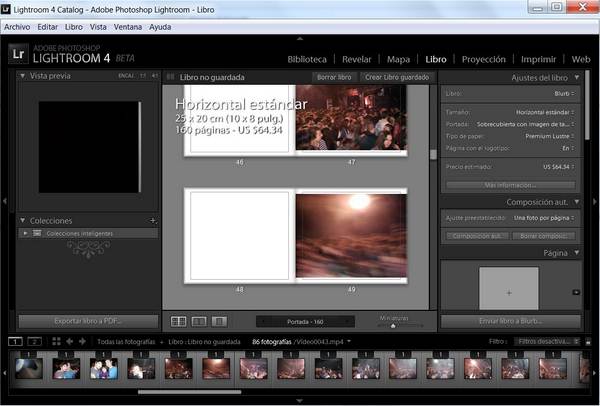Click Enviar libro a Blurb button

click(510, 321)
